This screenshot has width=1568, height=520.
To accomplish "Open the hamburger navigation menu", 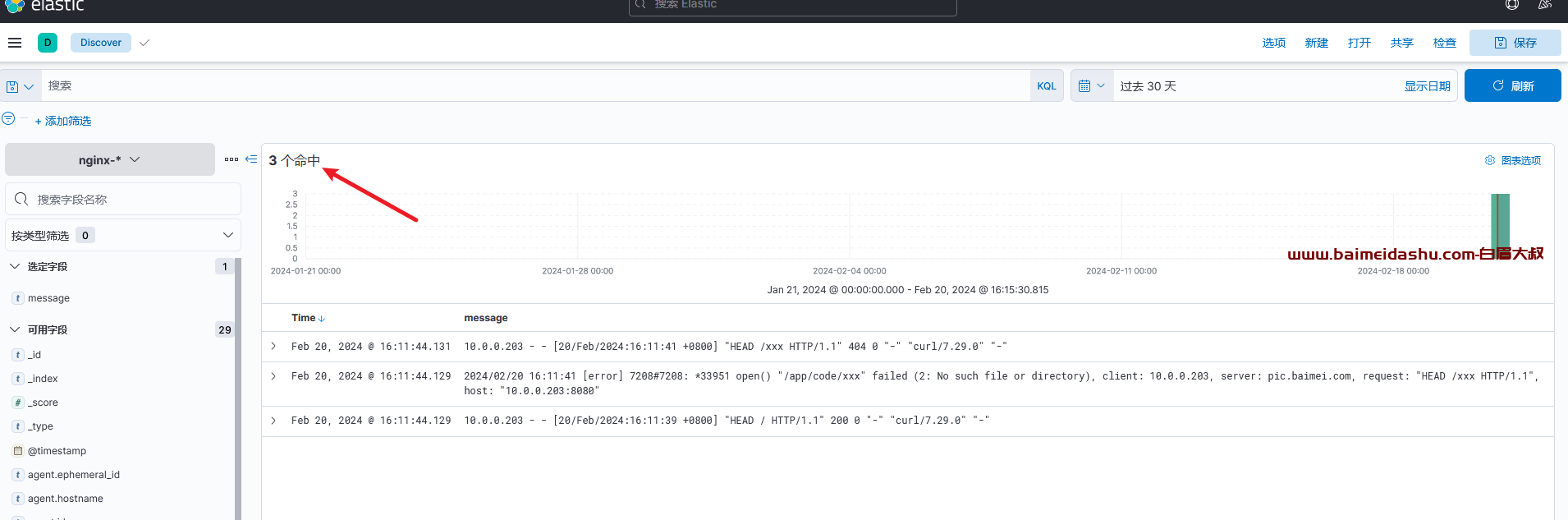I will pos(15,43).
